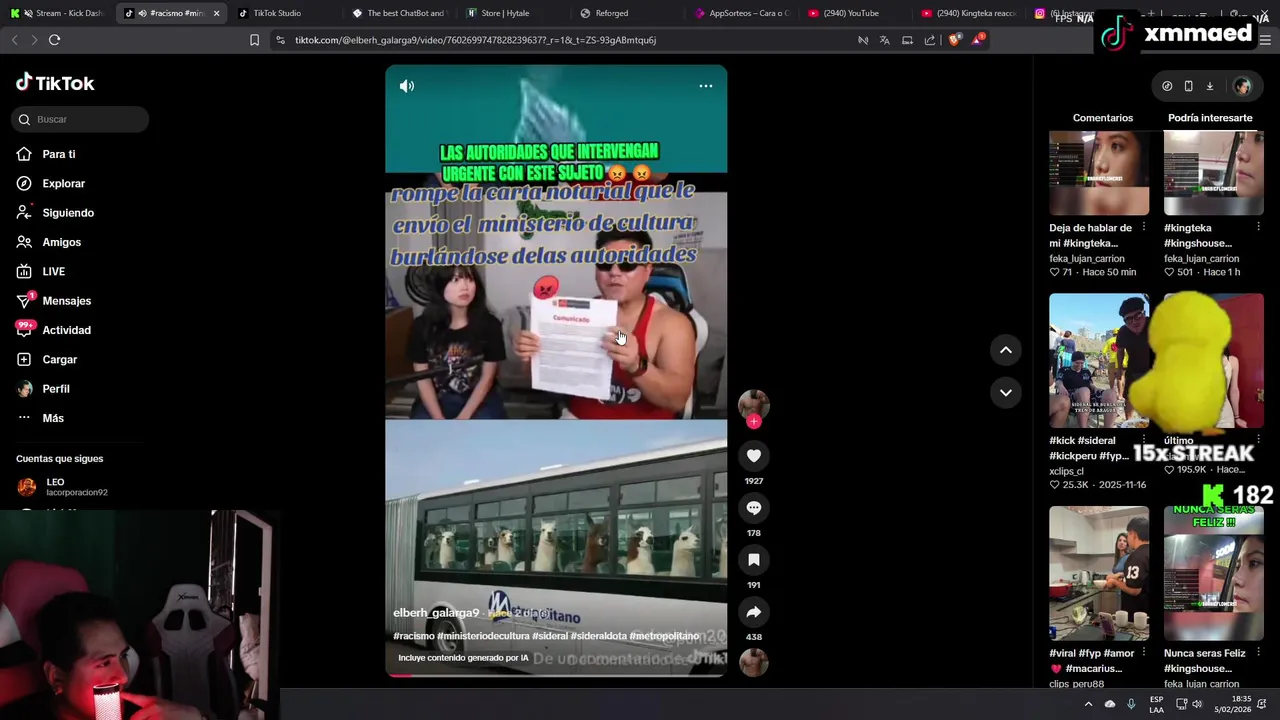Reload the page in browser
Image resolution: width=1280 pixels, height=720 pixels.
coord(54,40)
